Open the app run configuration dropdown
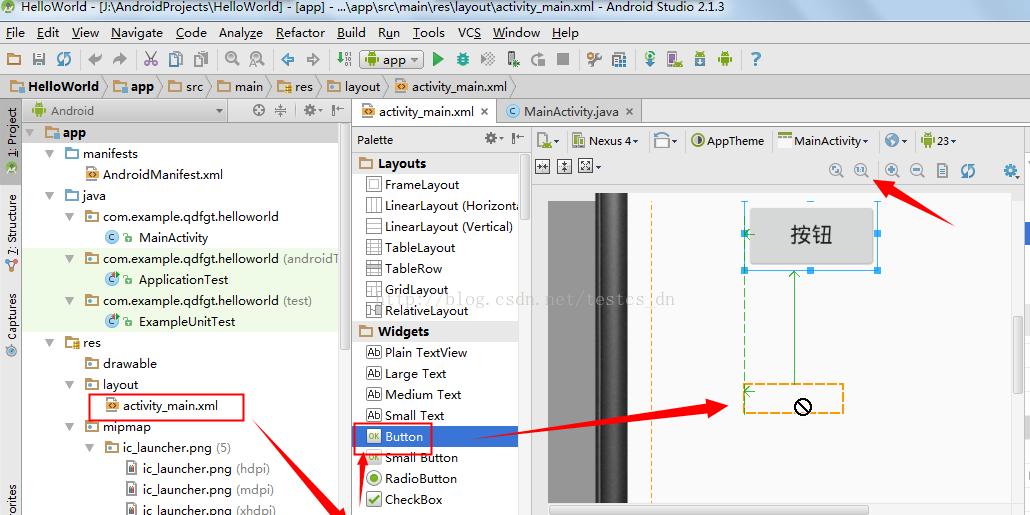 tap(392, 60)
